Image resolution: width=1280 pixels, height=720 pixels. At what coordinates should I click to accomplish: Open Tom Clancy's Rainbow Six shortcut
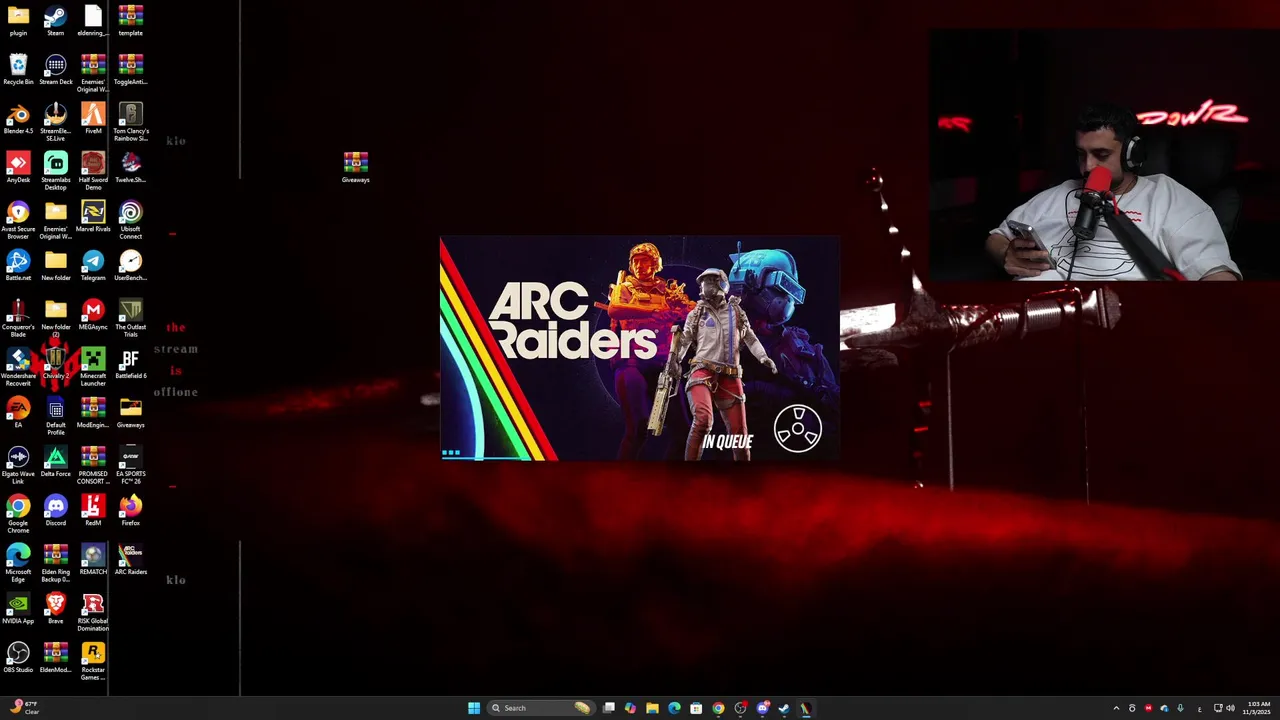pos(131,121)
